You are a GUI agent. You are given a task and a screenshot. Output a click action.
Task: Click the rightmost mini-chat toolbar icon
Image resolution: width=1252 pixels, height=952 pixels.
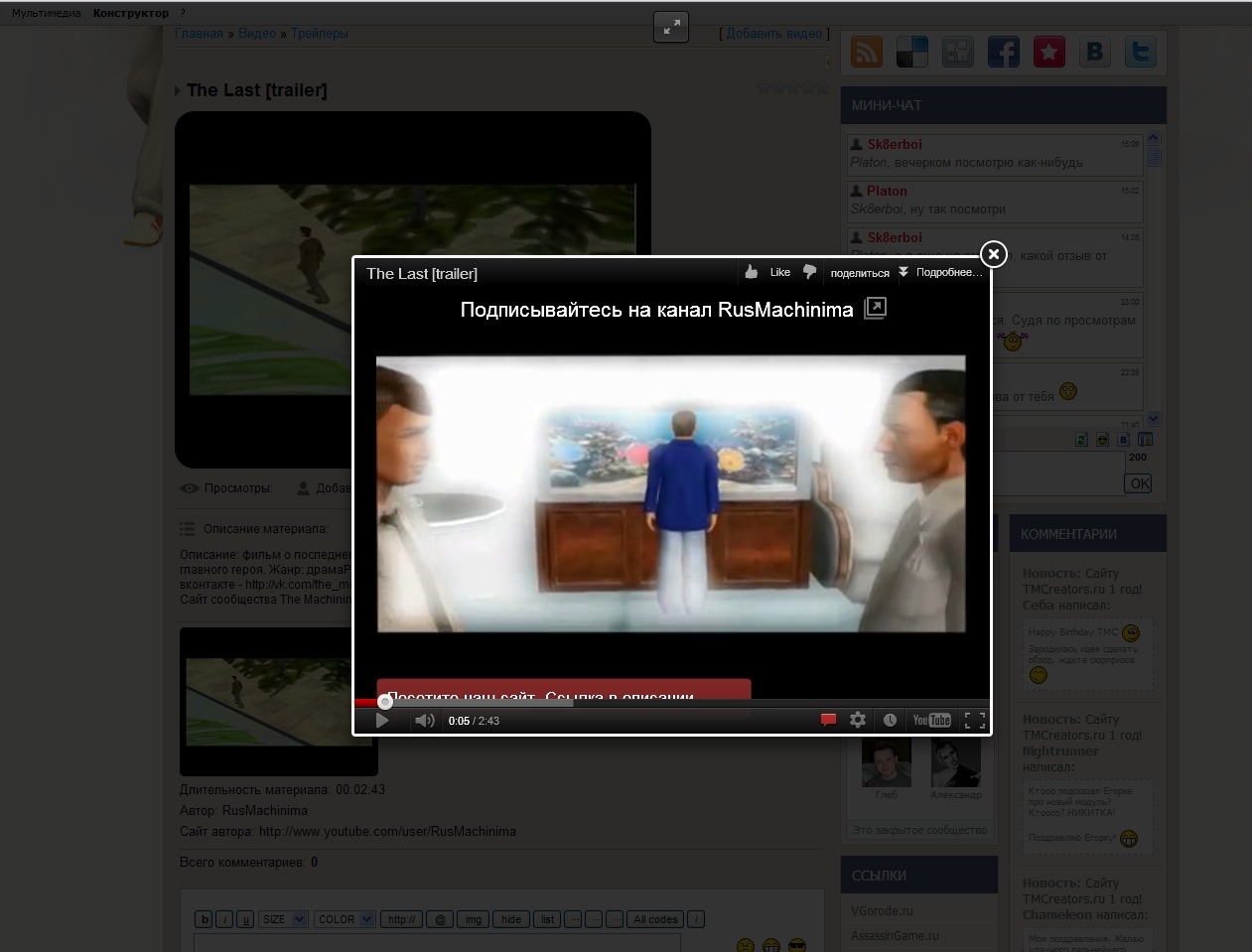1145,440
